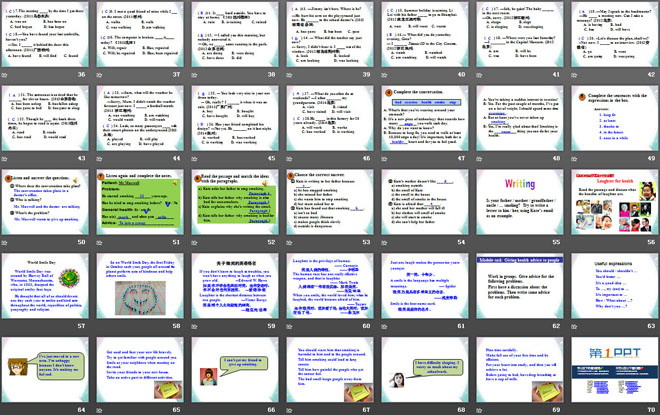Select slide 40 thumbnail
Image resolution: width=660 pixels, height=415 pixels.
coord(425,34)
